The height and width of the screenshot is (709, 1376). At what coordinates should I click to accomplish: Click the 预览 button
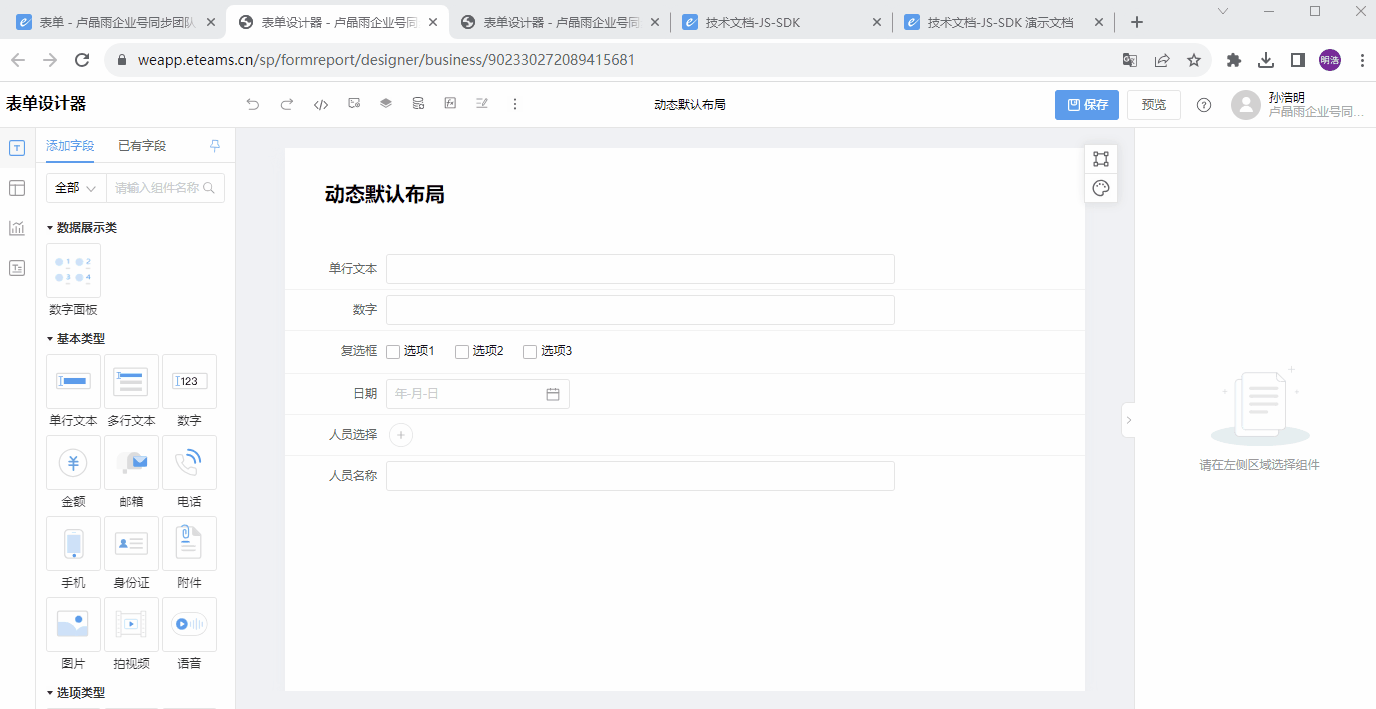tap(1153, 105)
